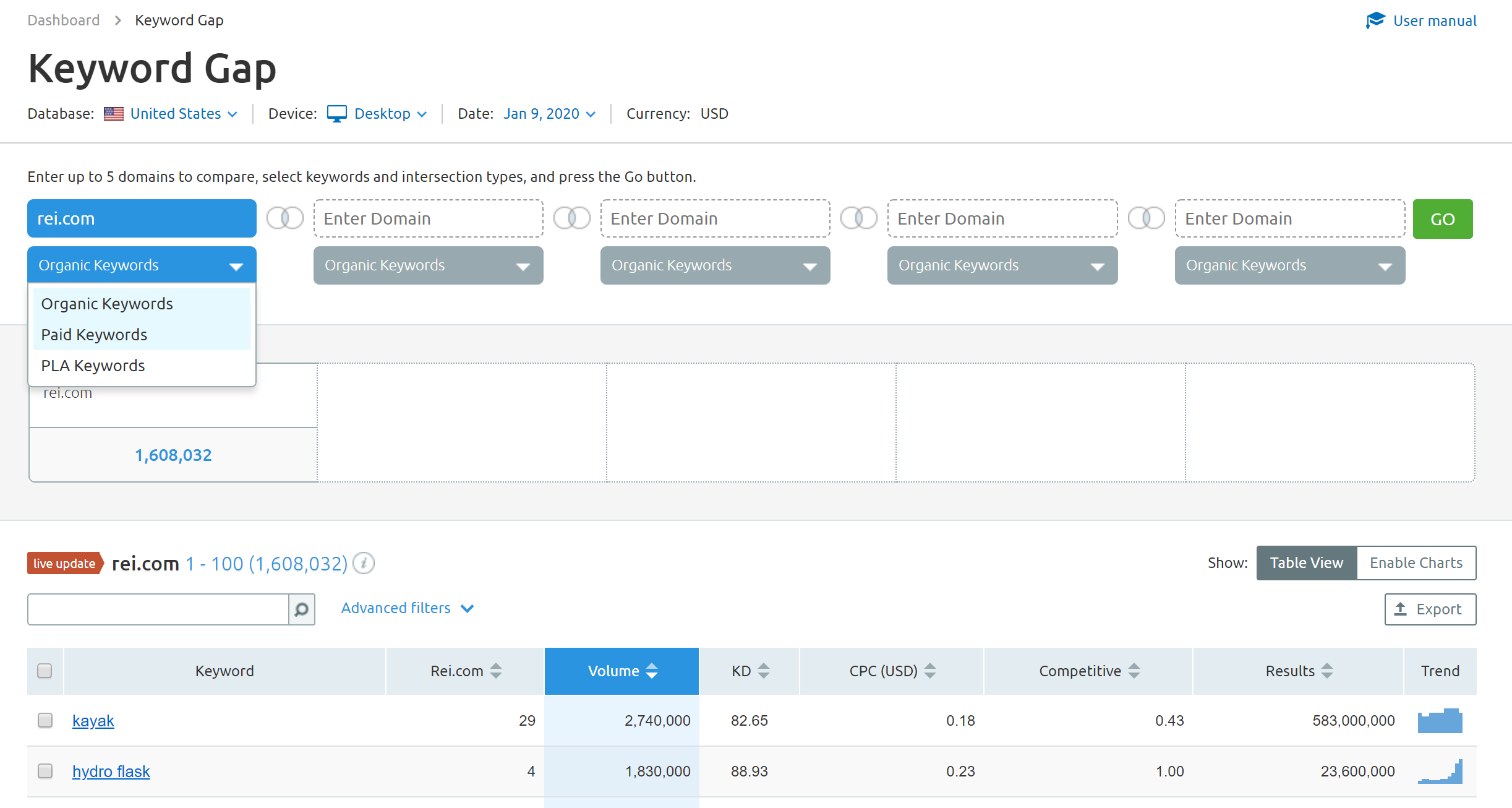This screenshot has width=1512, height=808.
Task: Open the United States database dropdown
Action: coord(184,114)
